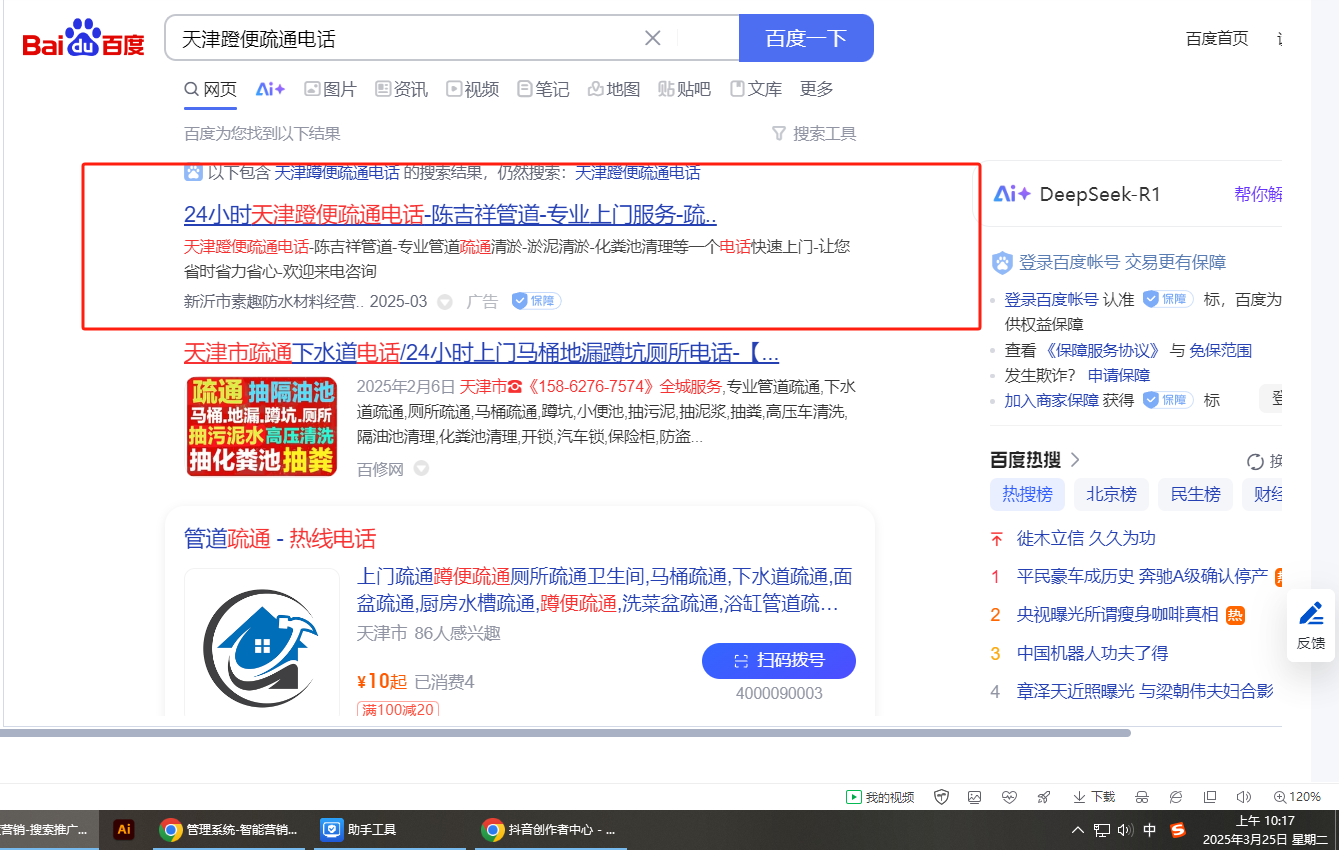Screen dimensions: 1339x850
Task: Expand the dropdown arrow beside 2025-03
Action: [x=445, y=301]
